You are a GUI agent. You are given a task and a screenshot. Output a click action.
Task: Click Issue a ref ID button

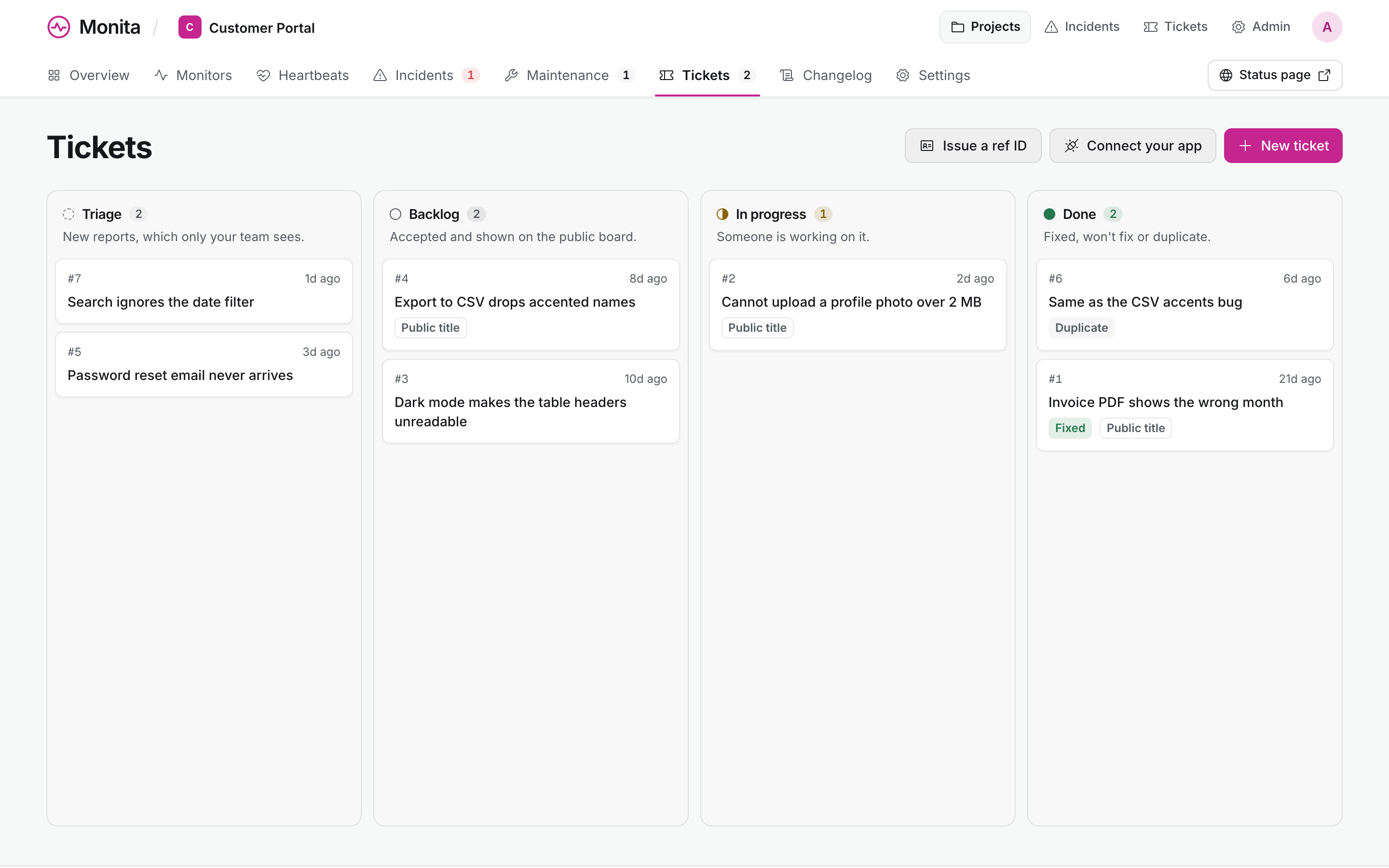(973, 146)
